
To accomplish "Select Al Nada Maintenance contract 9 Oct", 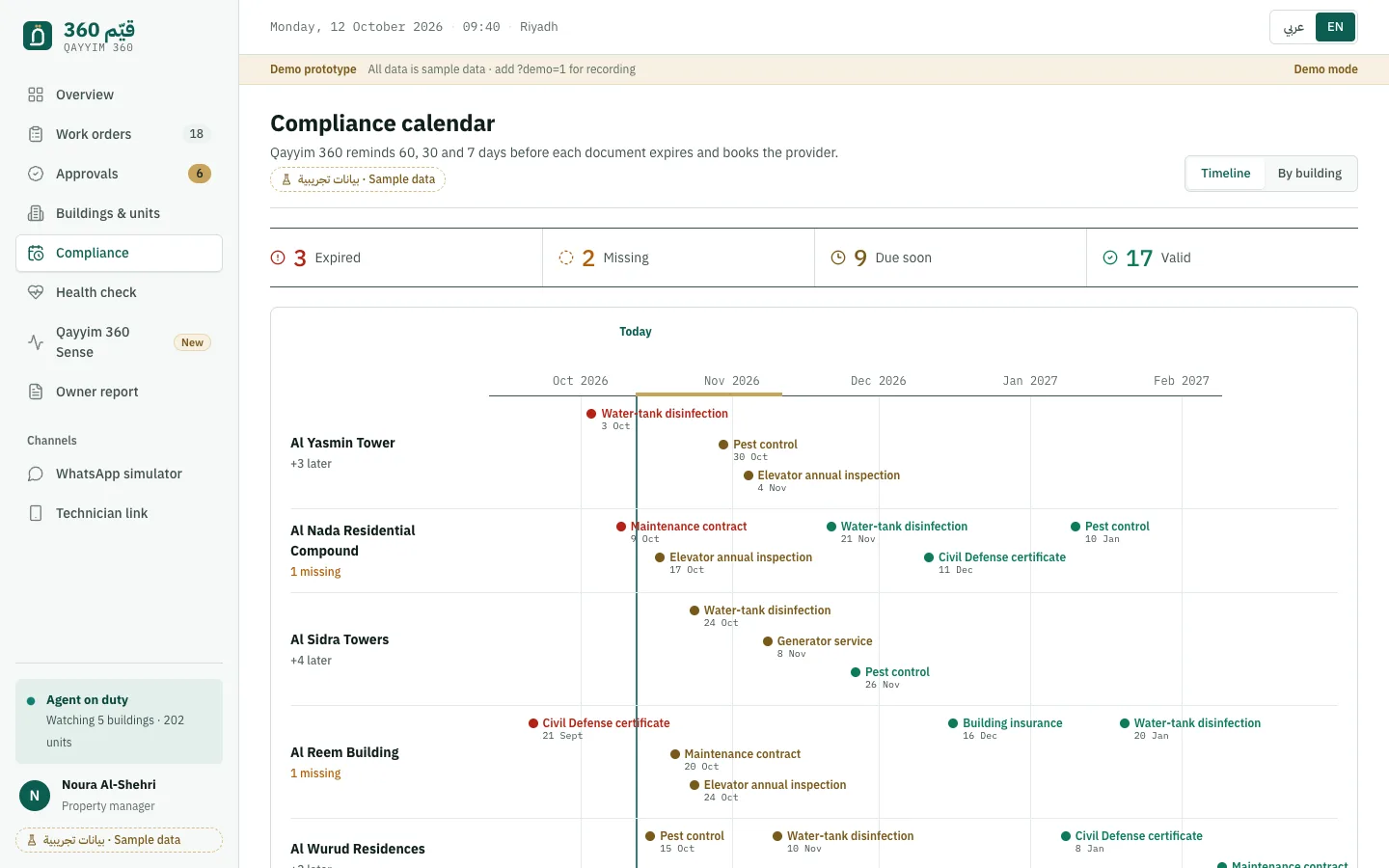I will 682,531.
